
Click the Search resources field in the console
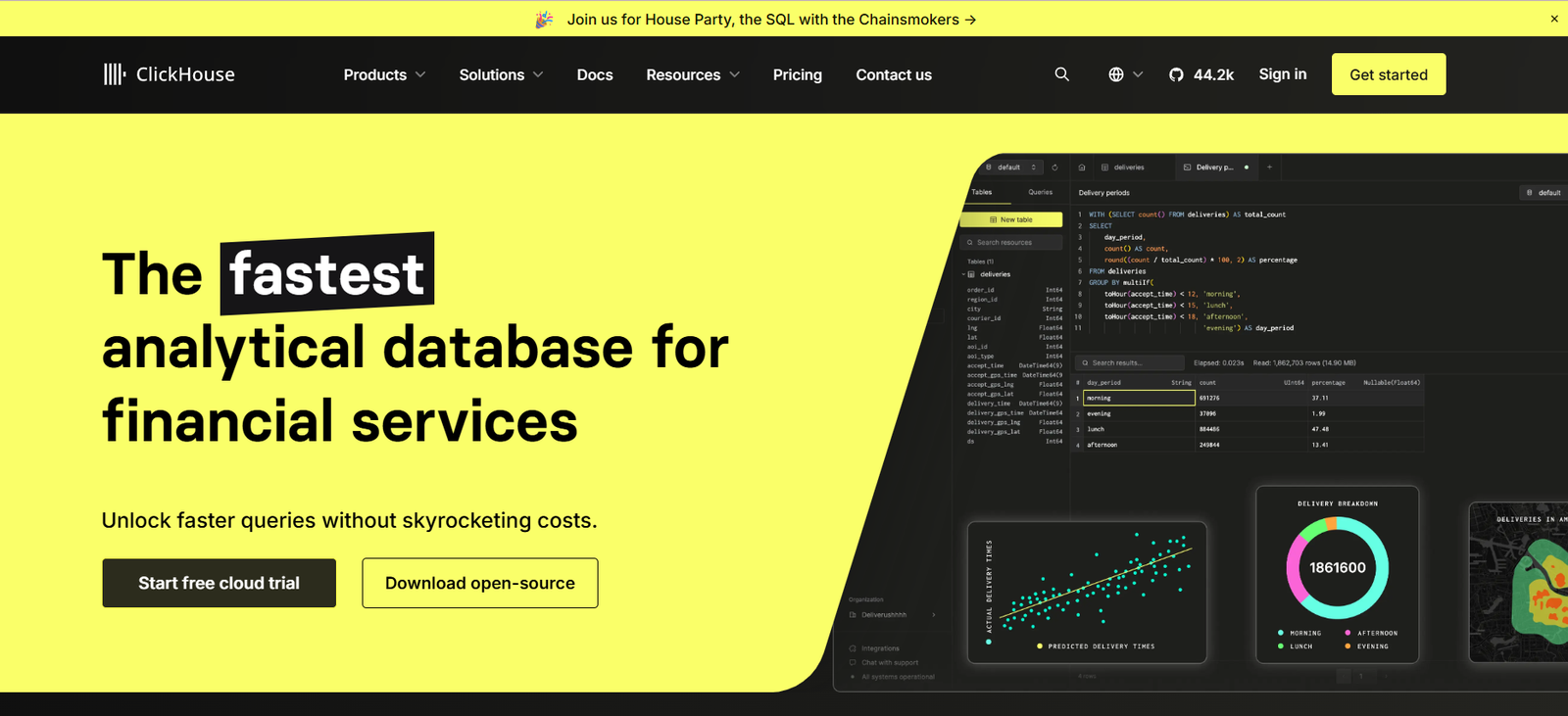point(1011,242)
